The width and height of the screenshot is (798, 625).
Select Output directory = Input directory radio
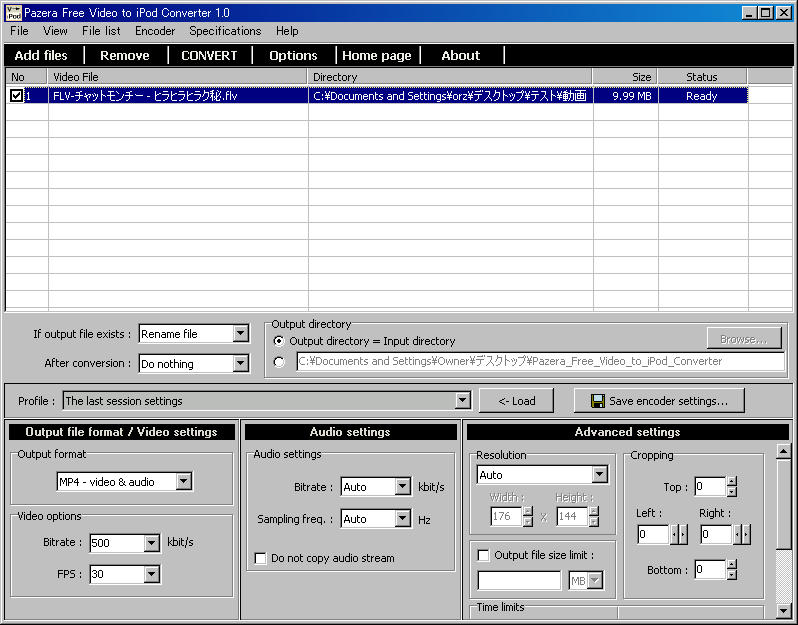coord(278,340)
